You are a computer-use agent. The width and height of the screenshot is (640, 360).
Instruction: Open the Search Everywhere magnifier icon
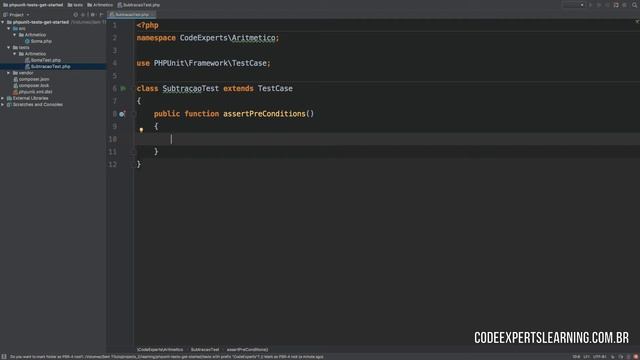[x=635, y=5]
